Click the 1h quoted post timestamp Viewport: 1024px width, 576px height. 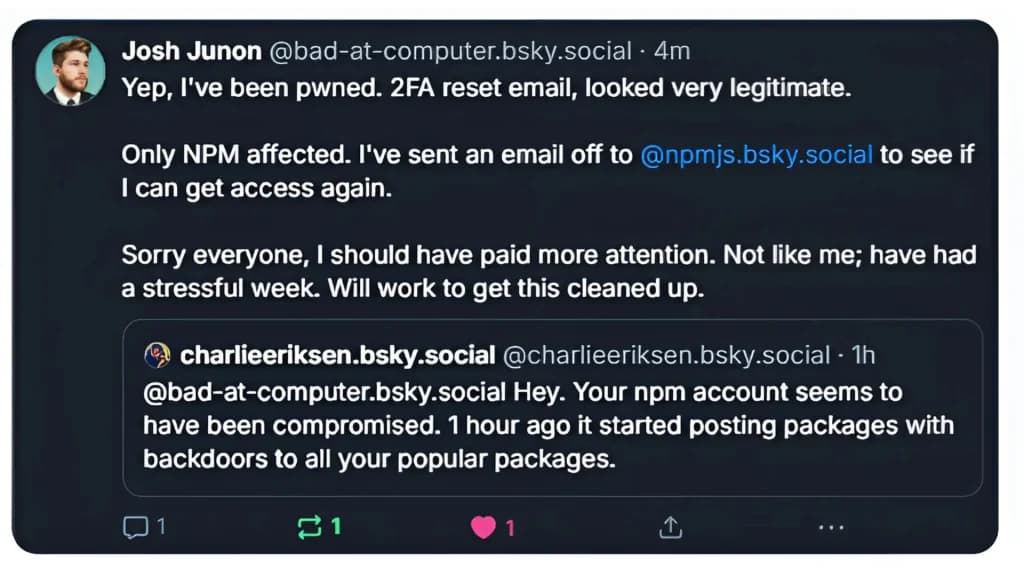click(863, 355)
